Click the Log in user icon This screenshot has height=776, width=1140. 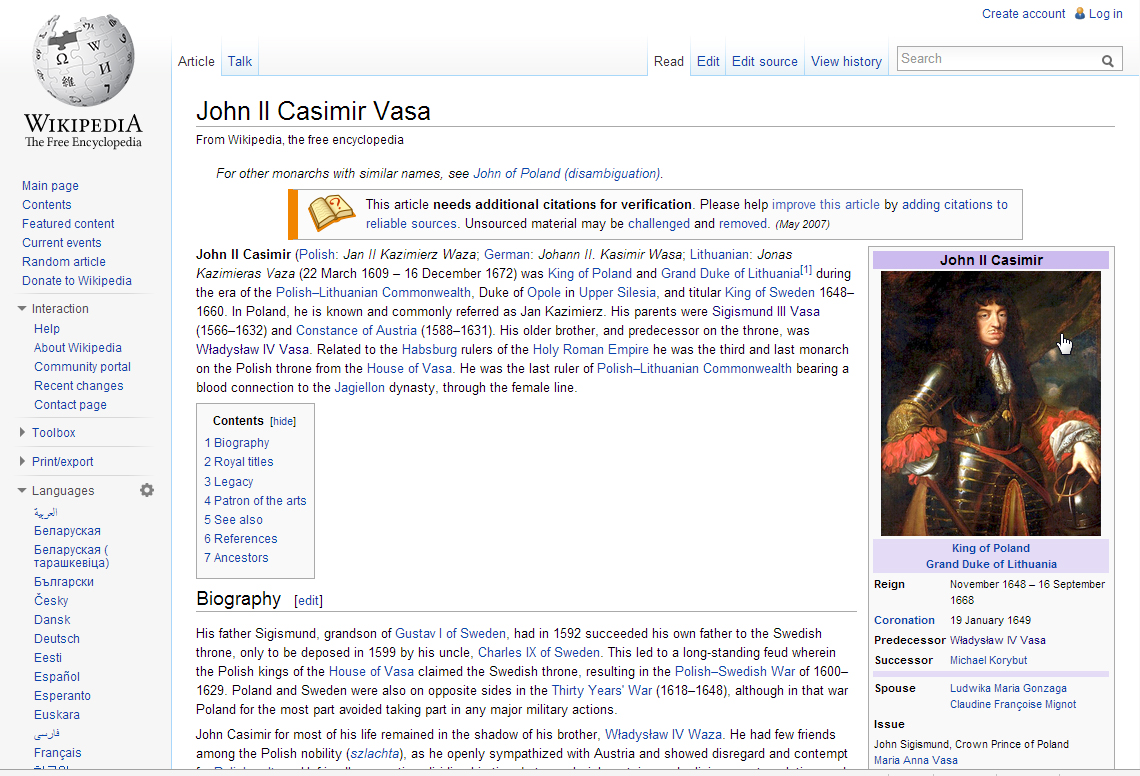point(1080,13)
